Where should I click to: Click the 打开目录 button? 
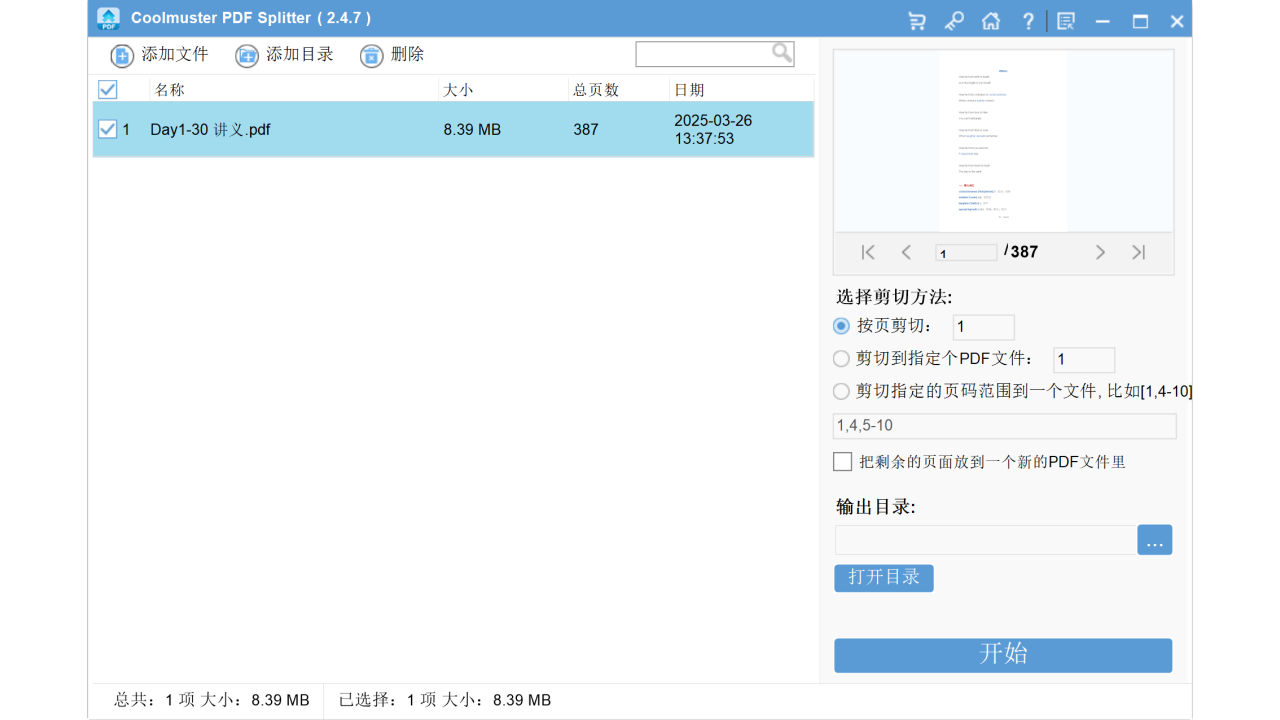coord(884,578)
